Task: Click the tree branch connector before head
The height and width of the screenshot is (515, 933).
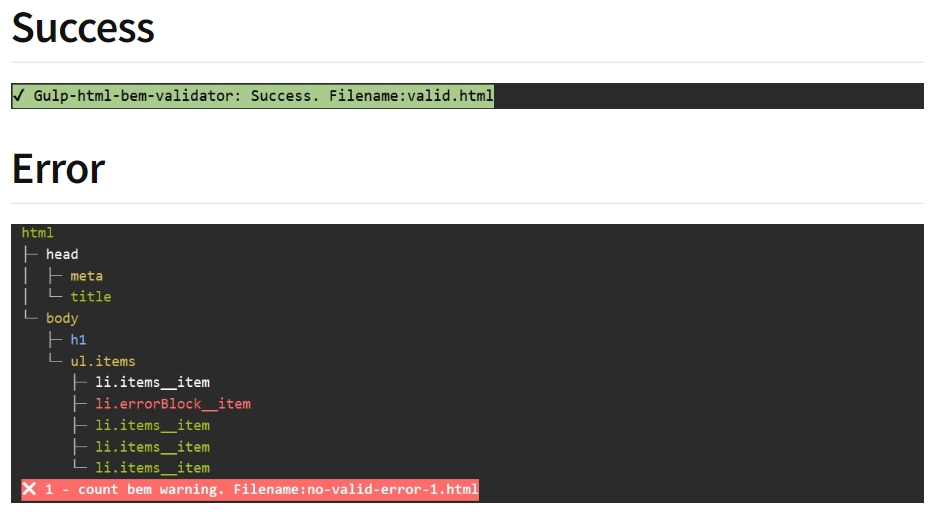Action: pyautogui.click(x=30, y=254)
